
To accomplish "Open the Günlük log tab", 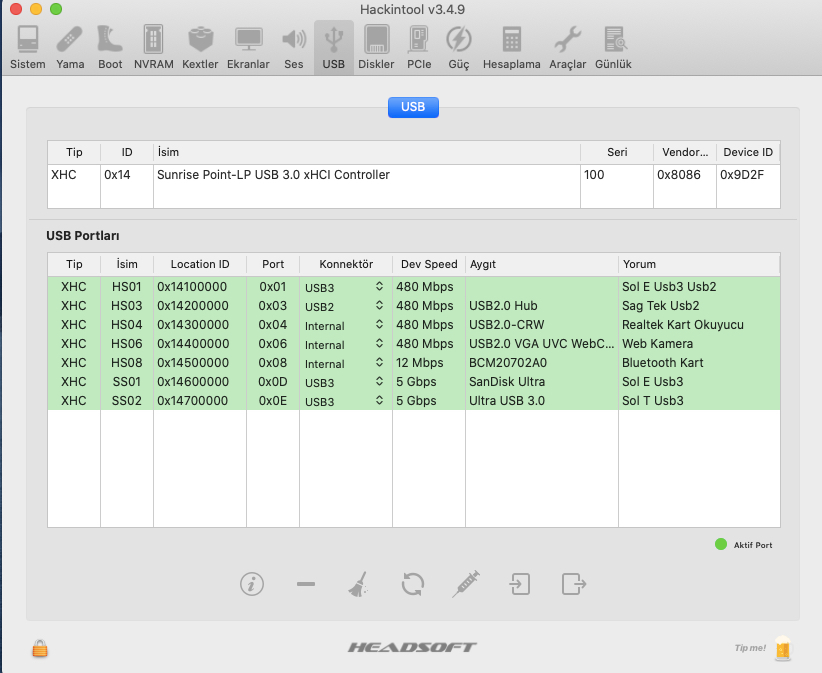I will pyautogui.click(x=613, y=47).
